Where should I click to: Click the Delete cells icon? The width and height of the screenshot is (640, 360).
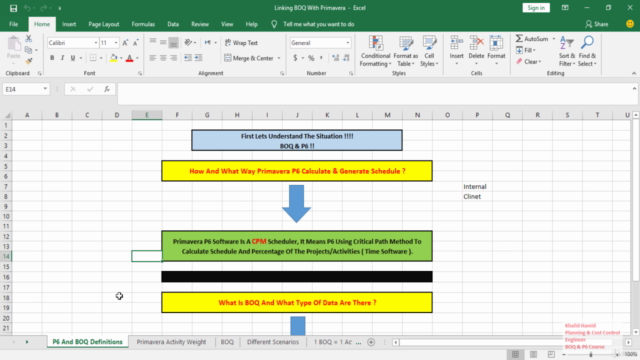point(476,42)
